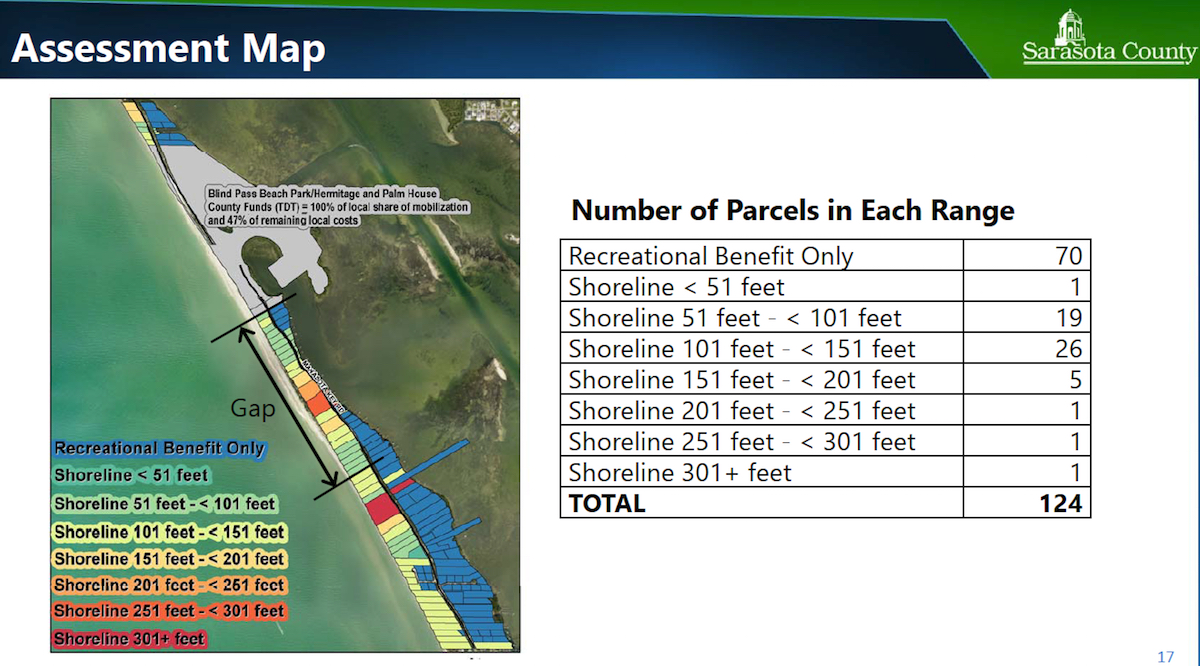
Task: Select the Shoreline < 51 feet legend label
Action: click(131, 476)
